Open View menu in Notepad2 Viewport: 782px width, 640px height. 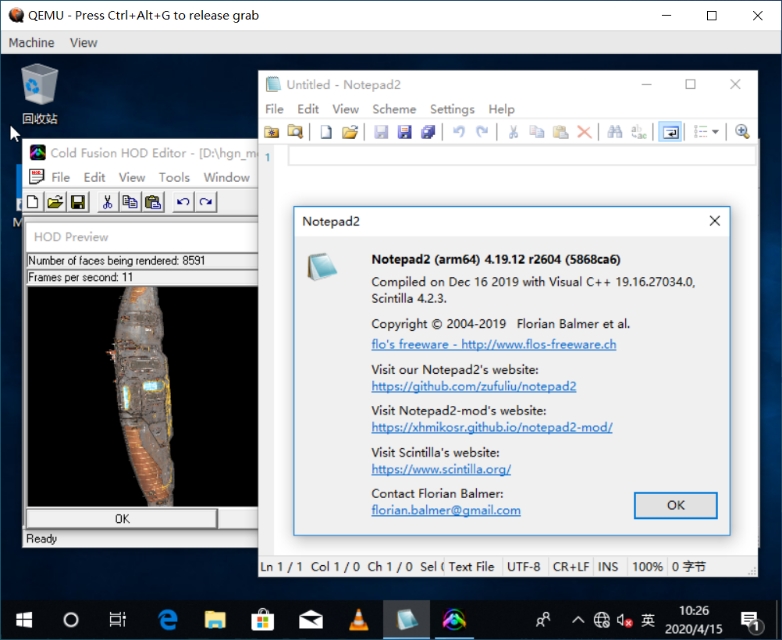tap(346, 109)
